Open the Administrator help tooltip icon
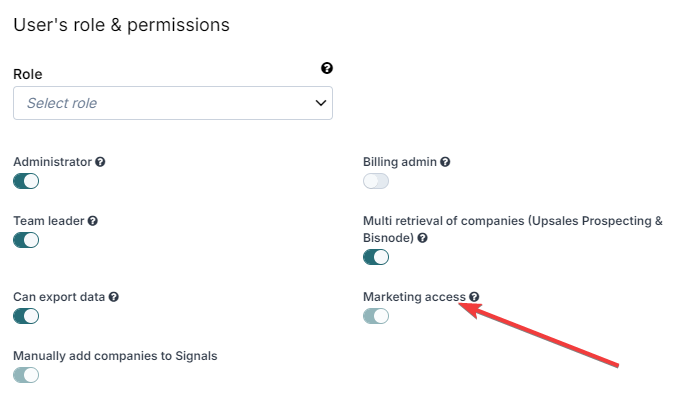Viewport: 677px width, 413px height. click(x=100, y=162)
